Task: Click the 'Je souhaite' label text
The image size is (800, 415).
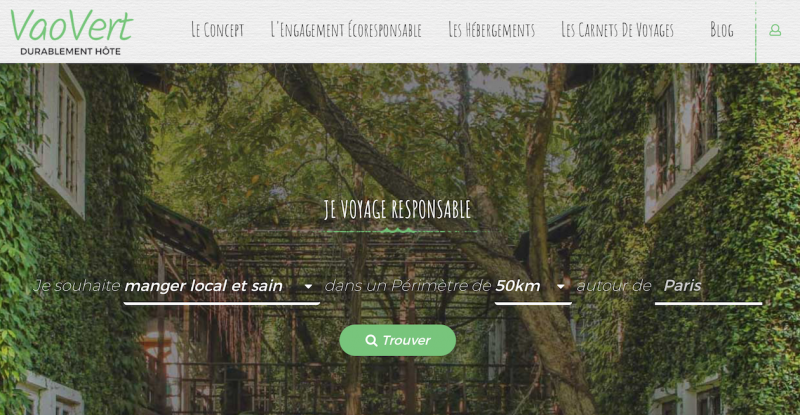Action: click(77, 286)
